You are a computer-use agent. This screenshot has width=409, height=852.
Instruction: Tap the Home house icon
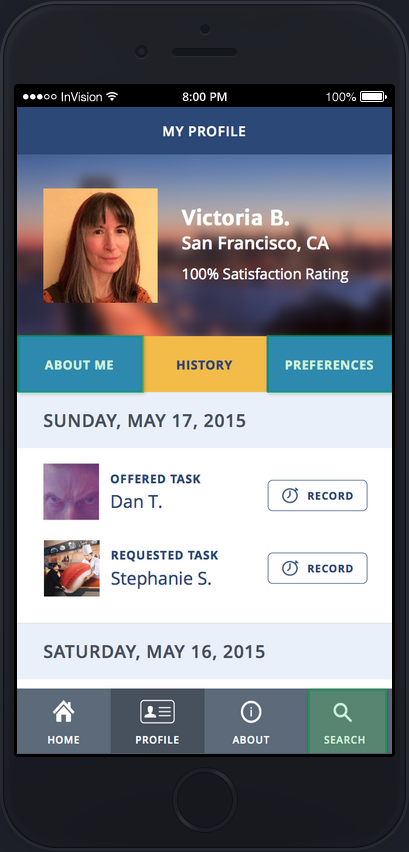pyautogui.click(x=64, y=712)
